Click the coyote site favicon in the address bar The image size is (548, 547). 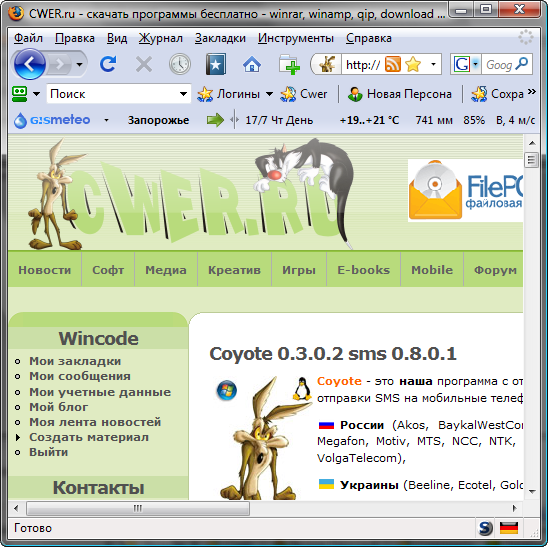tap(327, 64)
